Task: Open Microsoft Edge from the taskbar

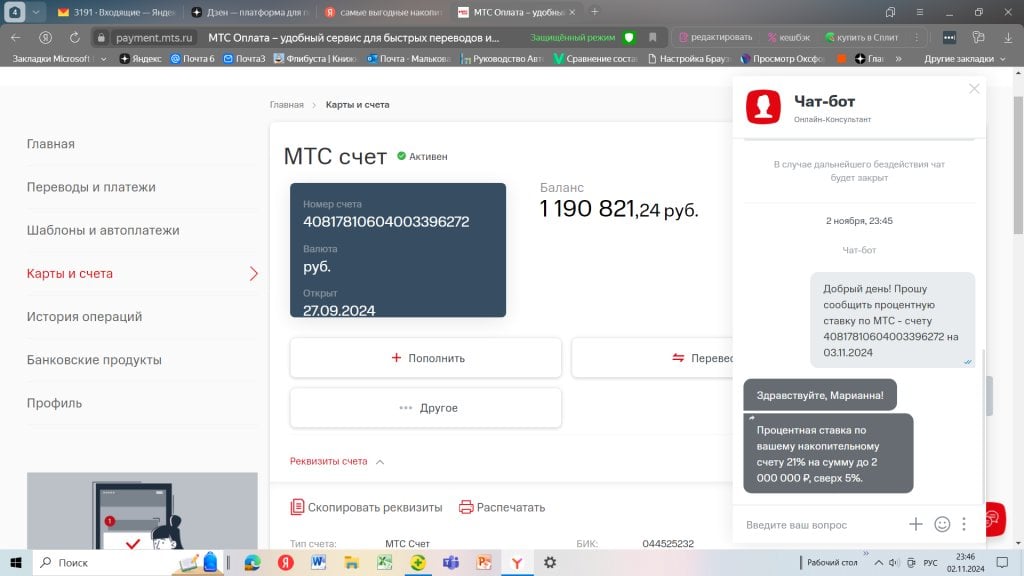Action: 252,562
